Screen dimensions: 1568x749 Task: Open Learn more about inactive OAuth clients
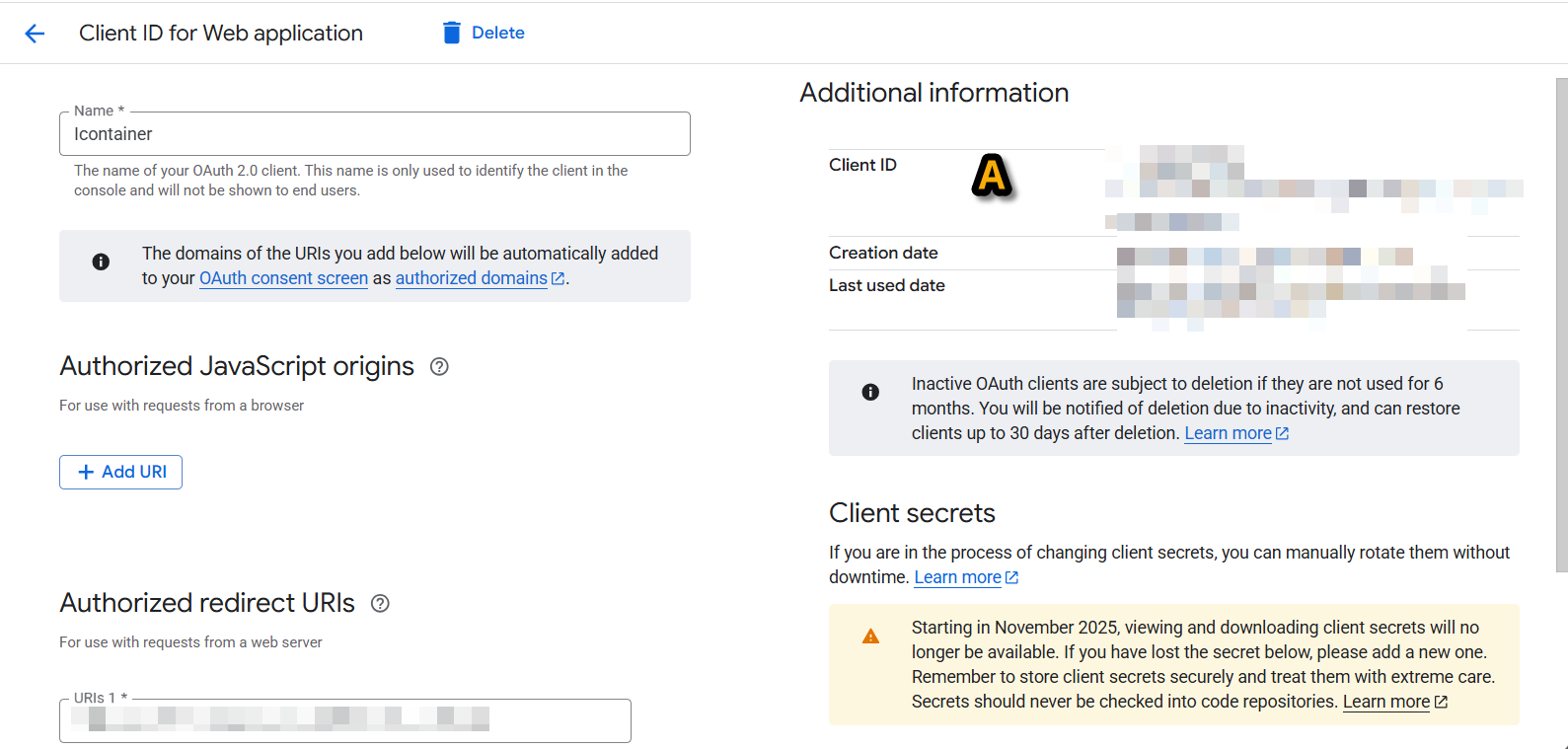[x=1228, y=433]
